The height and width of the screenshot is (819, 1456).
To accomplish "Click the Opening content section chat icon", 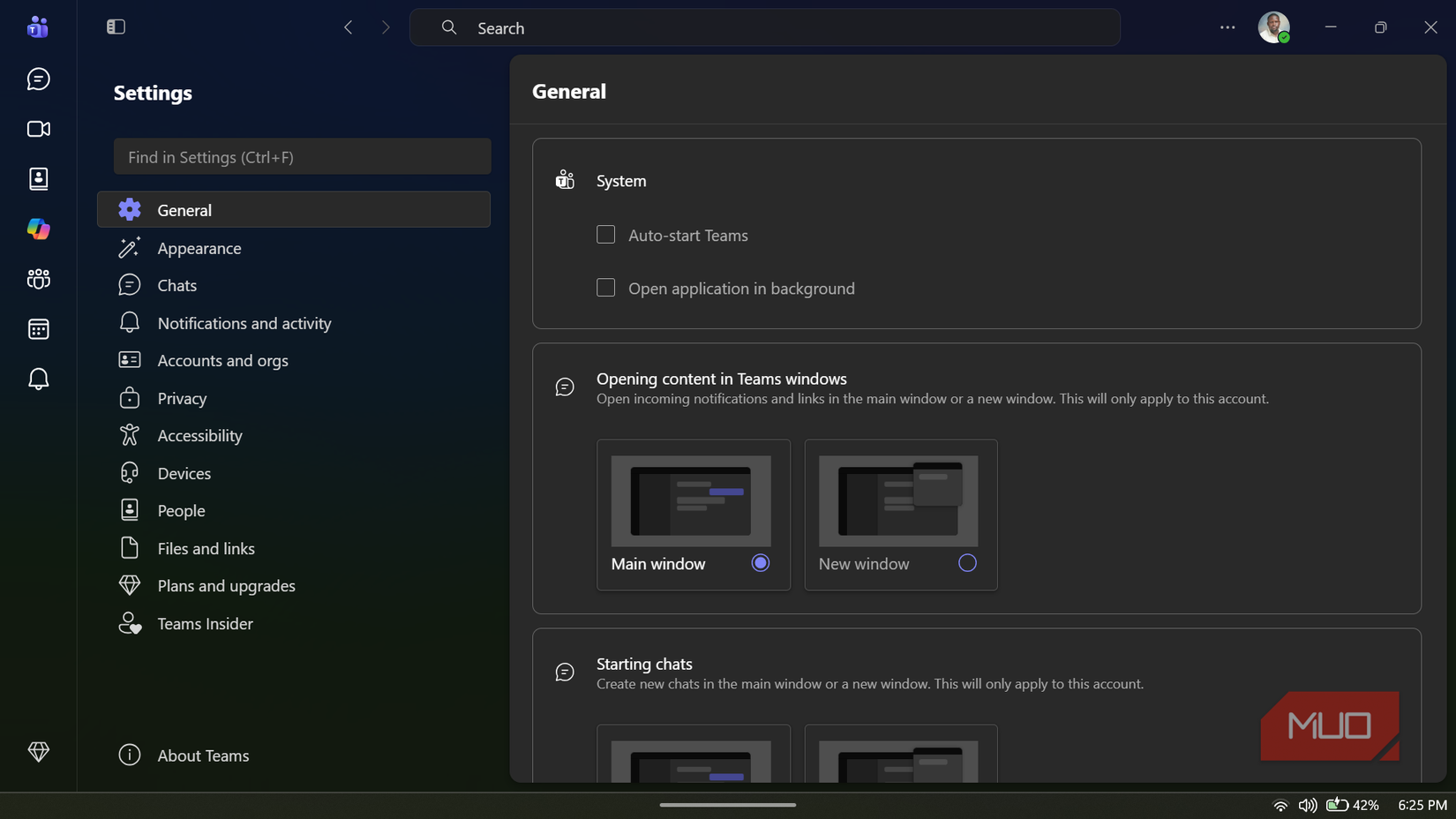I will click(x=565, y=387).
